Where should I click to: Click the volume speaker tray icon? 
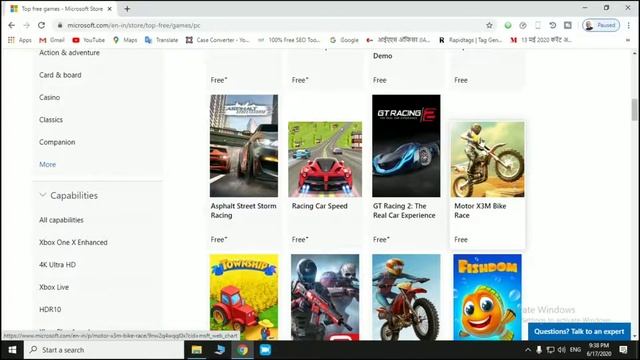[562, 350]
